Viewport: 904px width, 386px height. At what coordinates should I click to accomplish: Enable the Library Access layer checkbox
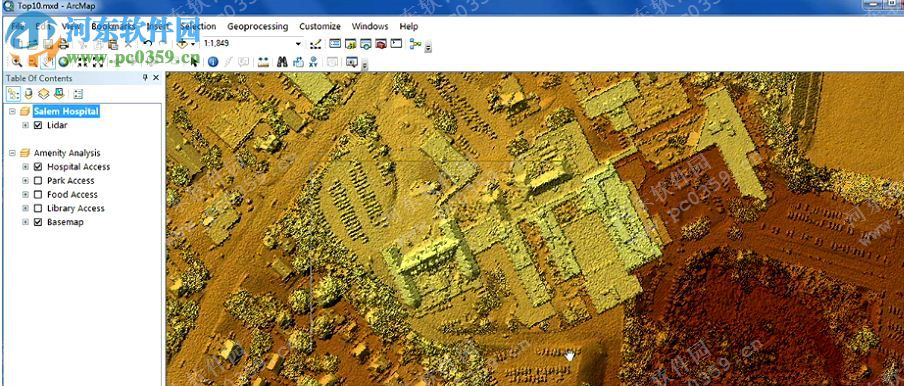[x=38, y=208]
